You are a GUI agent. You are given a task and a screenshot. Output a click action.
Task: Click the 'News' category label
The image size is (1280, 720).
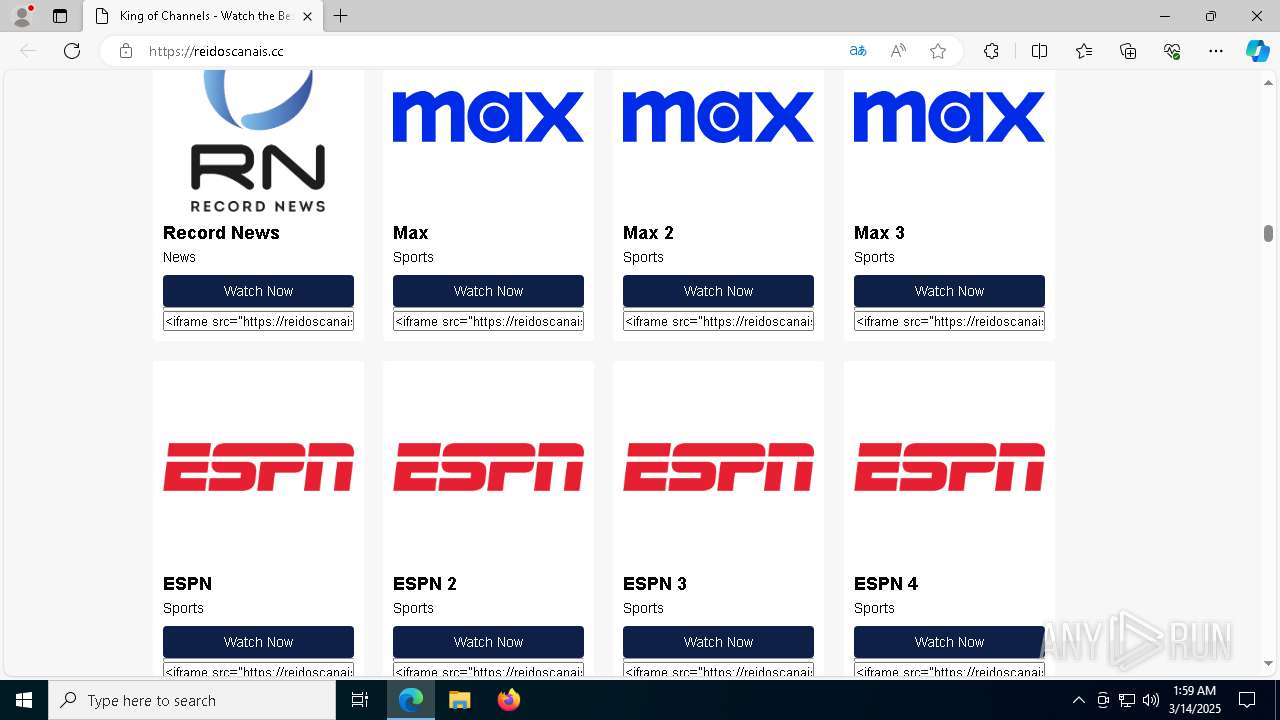(179, 257)
